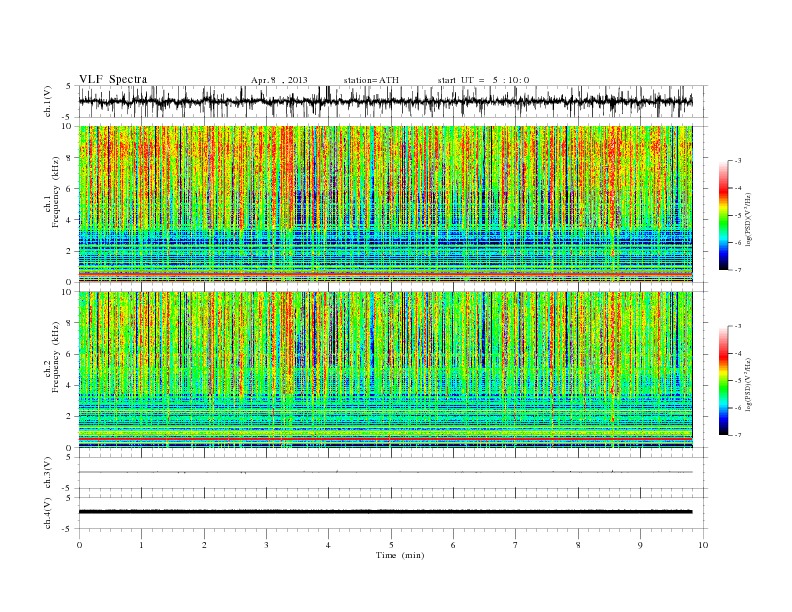Click the ch.2 spectrogram color scale bar
Screen dimensions: 792x612
[723, 381]
